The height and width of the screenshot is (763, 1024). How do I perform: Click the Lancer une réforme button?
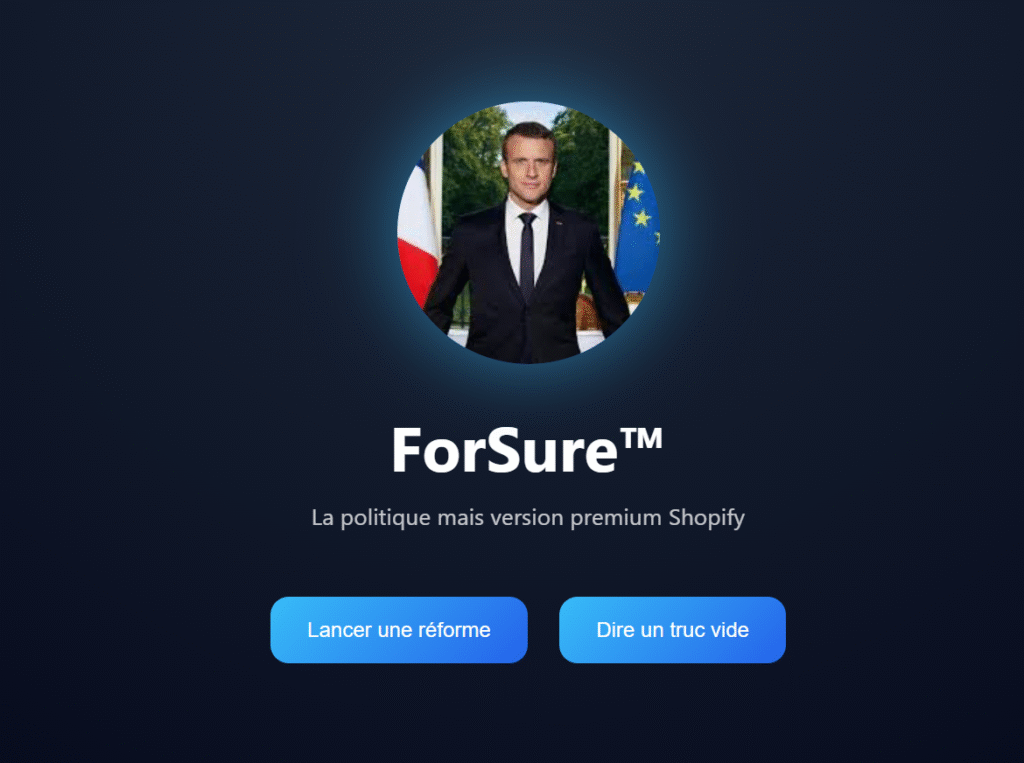point(398,630)
